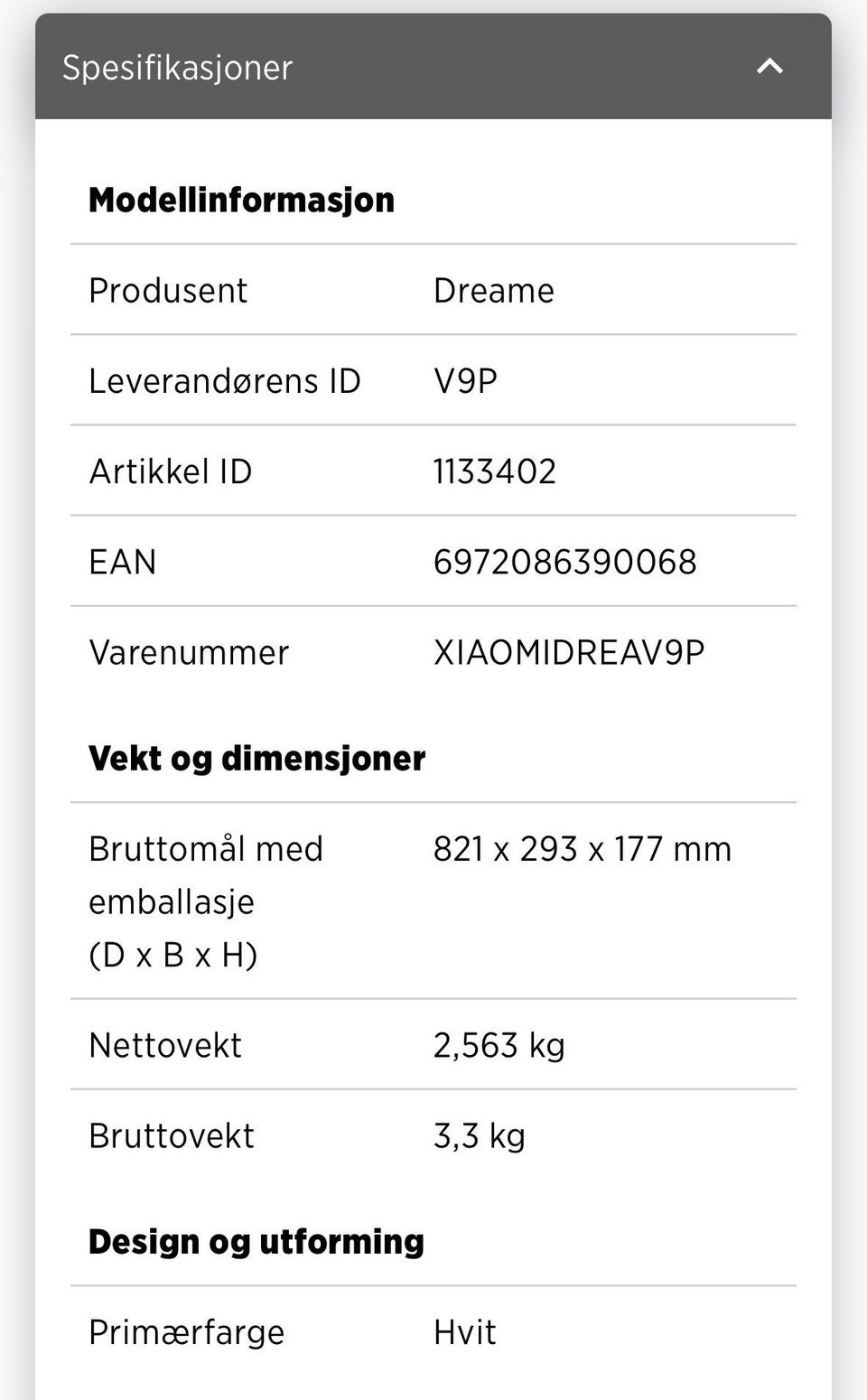Select the Hvit primary color value
The width and height of the screenshot is (867, 1400).
coord(465,1332)
